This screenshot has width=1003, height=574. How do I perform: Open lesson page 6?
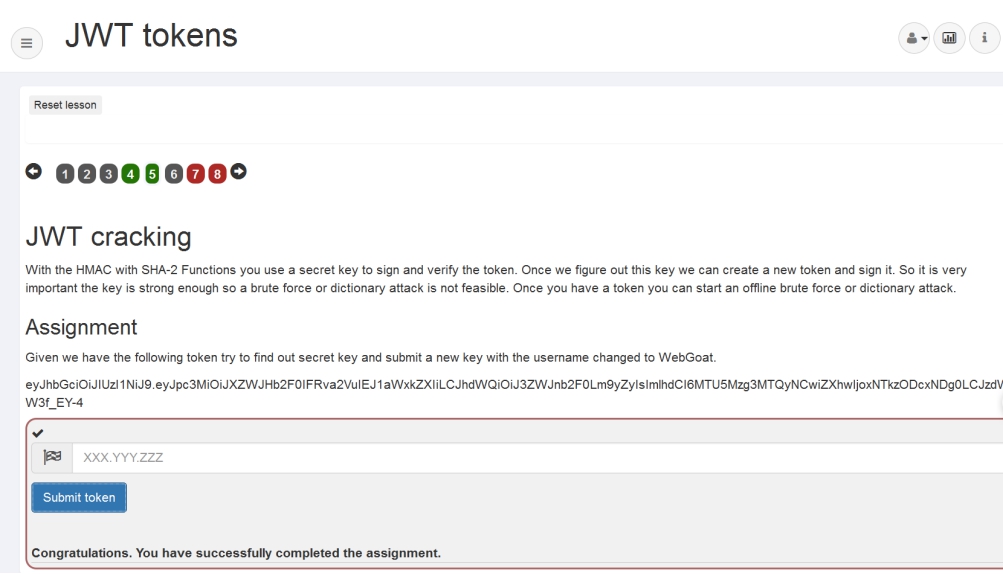(174, 174)
